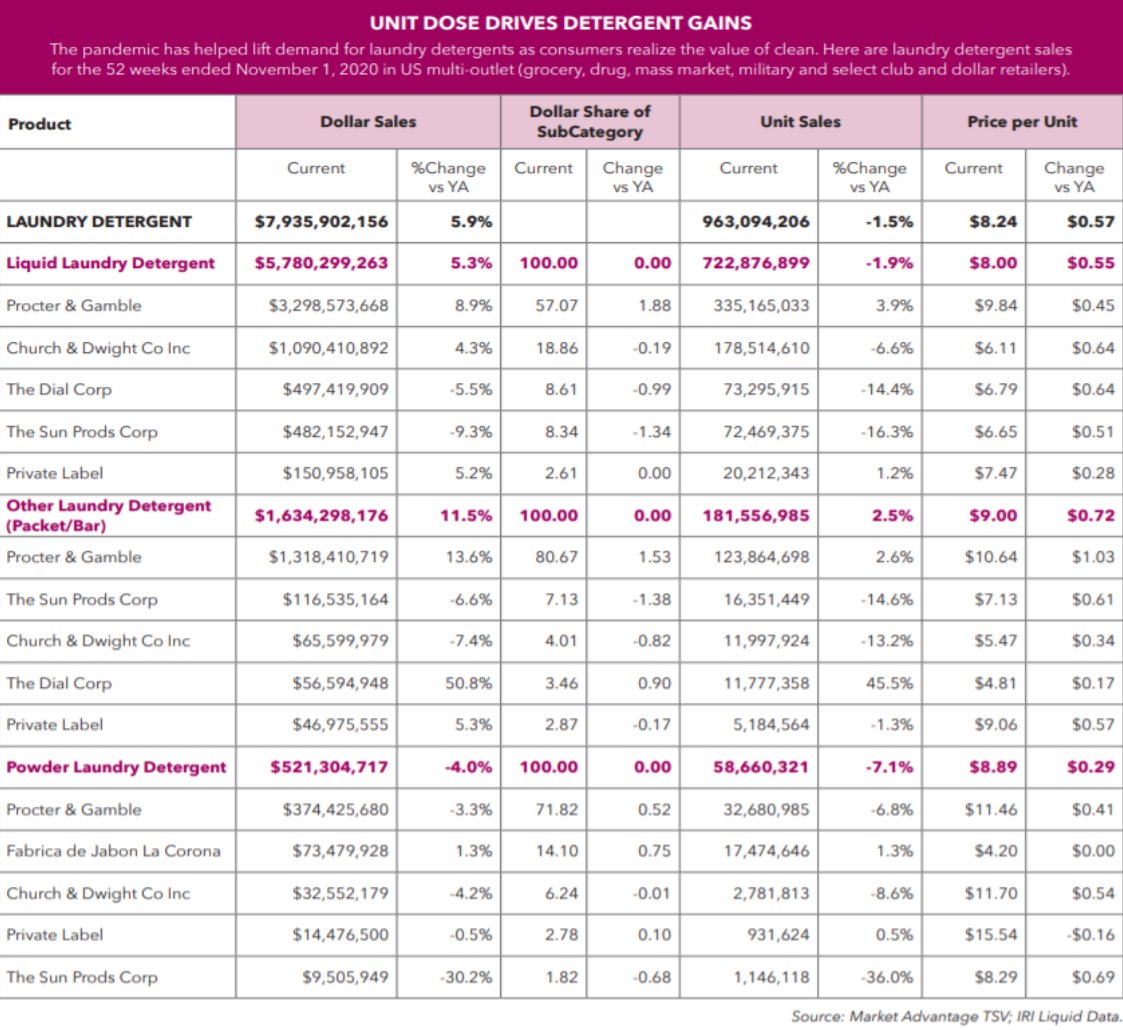Viewport: 1123px width, 1030px height.
Task: Click the 'LAUNDRY DETERGENT' total row label
Action: 99,222
